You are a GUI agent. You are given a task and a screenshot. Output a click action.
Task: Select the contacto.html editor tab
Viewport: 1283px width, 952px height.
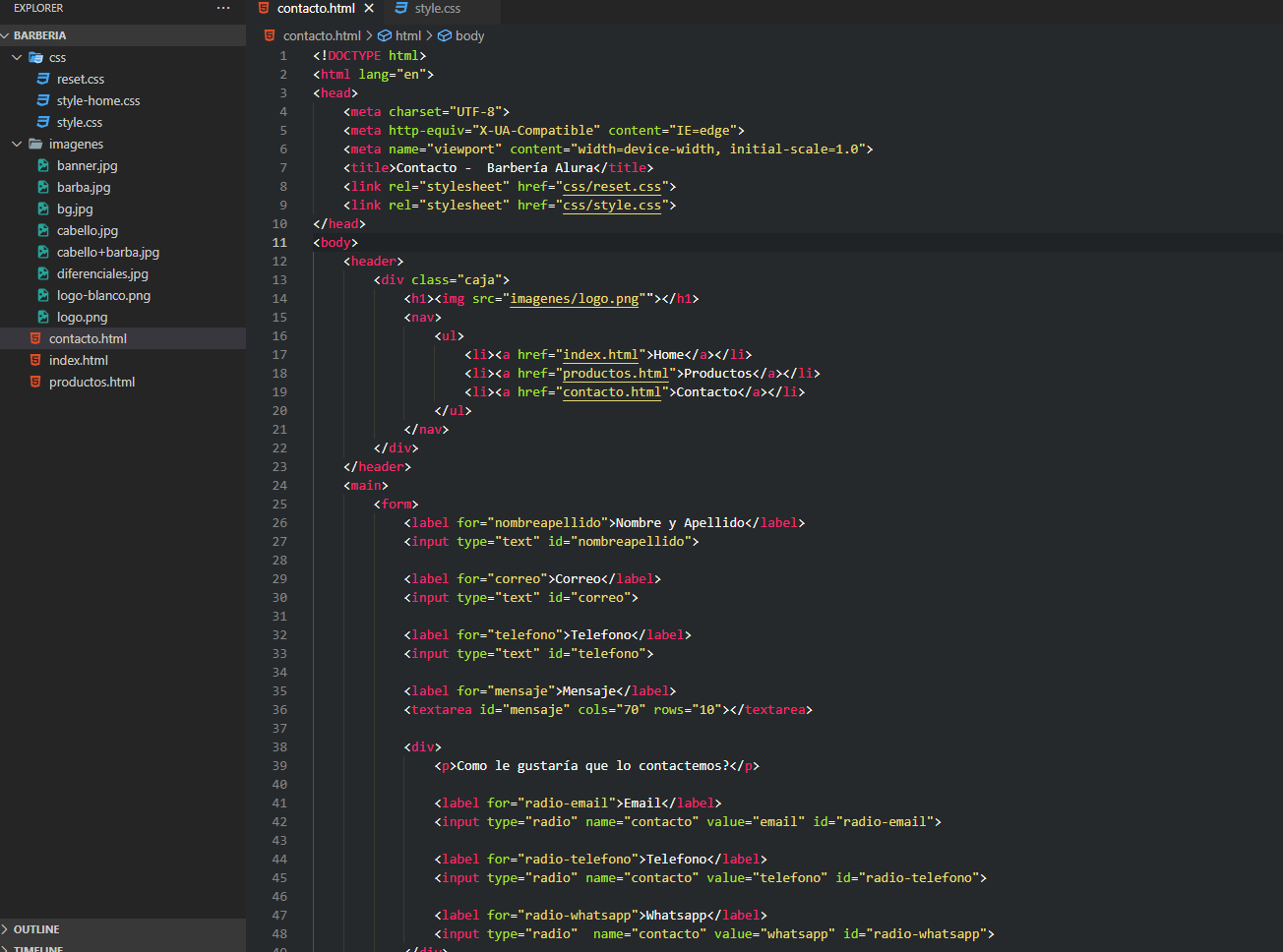pos(316,8)
